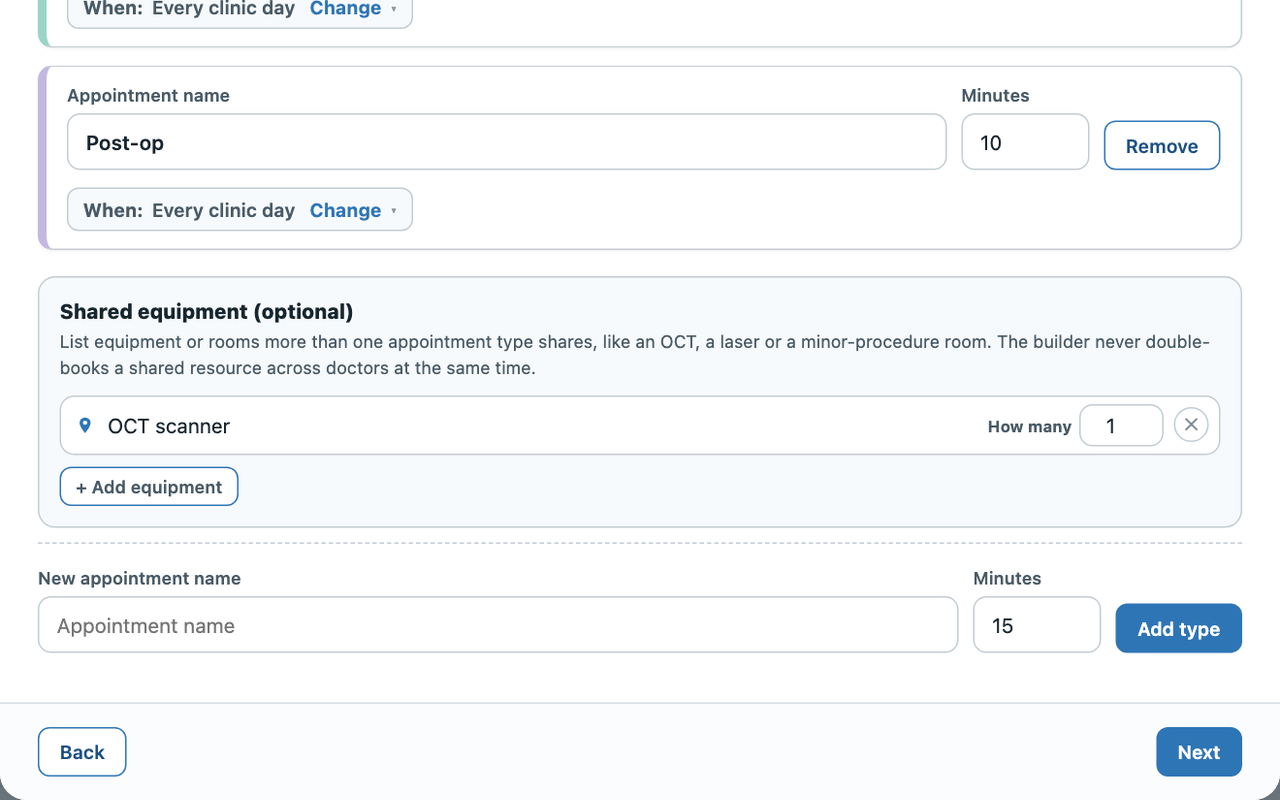Viewport: 1280px width, 800px height.
Task: Edit the new appointment minutes field showing 15
Action: coord(1037,625)
